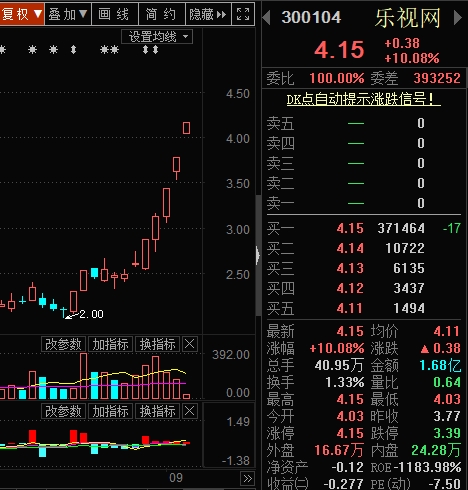Close the volume indicator panel

point(190,344)
